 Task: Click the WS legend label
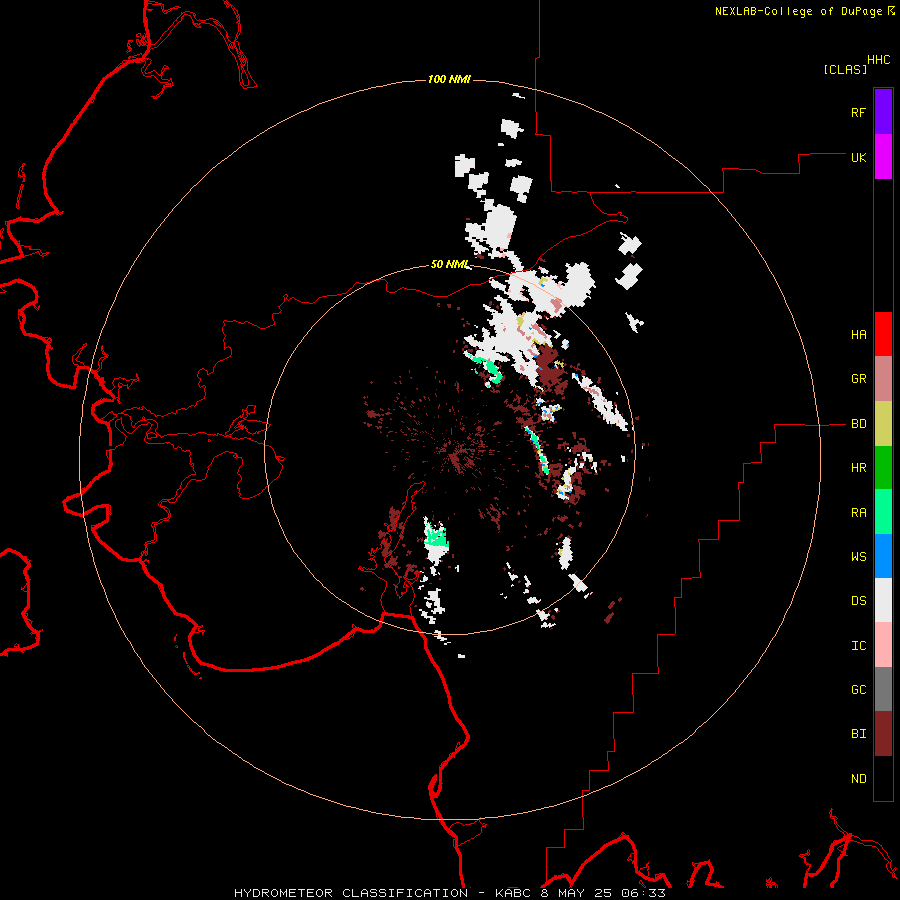click(x=859, y=557)
